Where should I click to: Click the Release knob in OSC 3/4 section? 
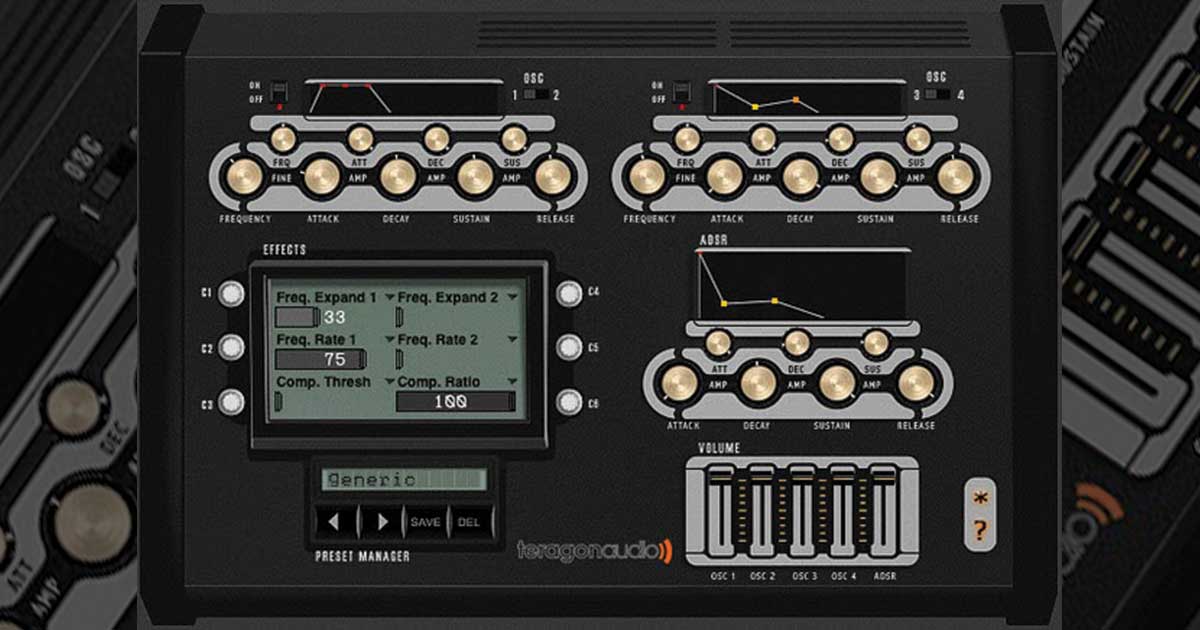click(955, 177)
